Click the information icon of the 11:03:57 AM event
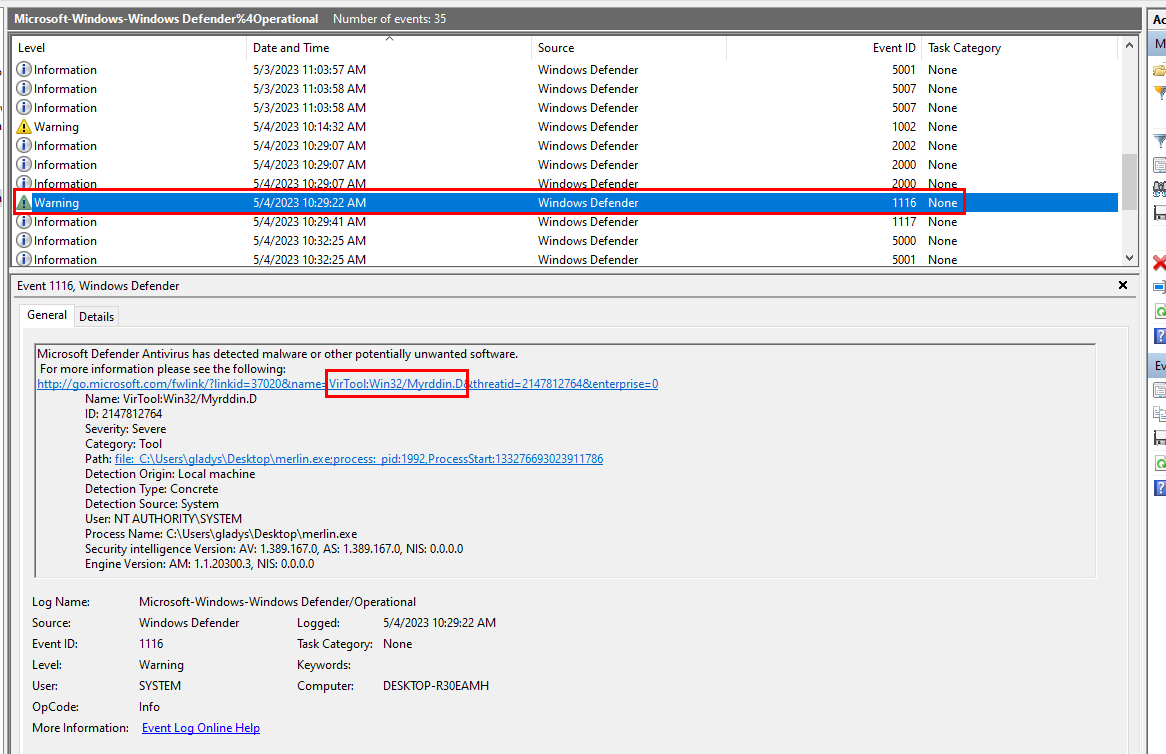The image size is (1166, 754). pos(25,70)
